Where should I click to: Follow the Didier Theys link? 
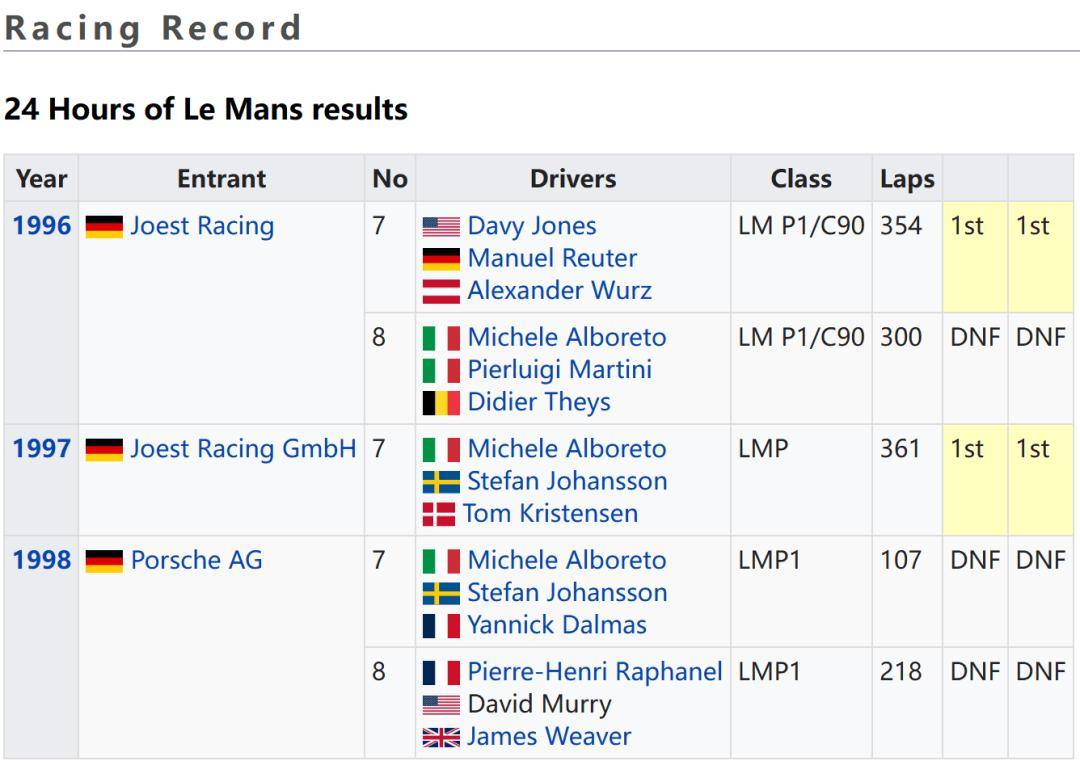539,402
